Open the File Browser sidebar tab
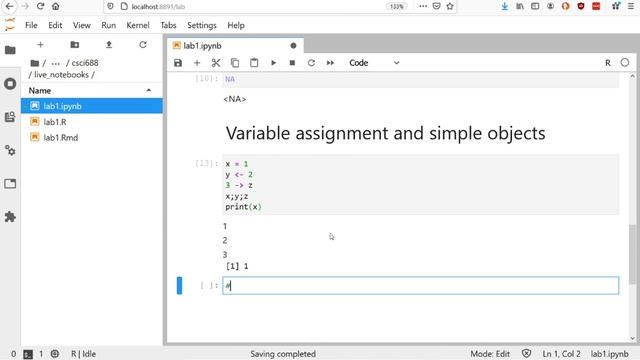640x360 pixels. click(x=10, y=50)
